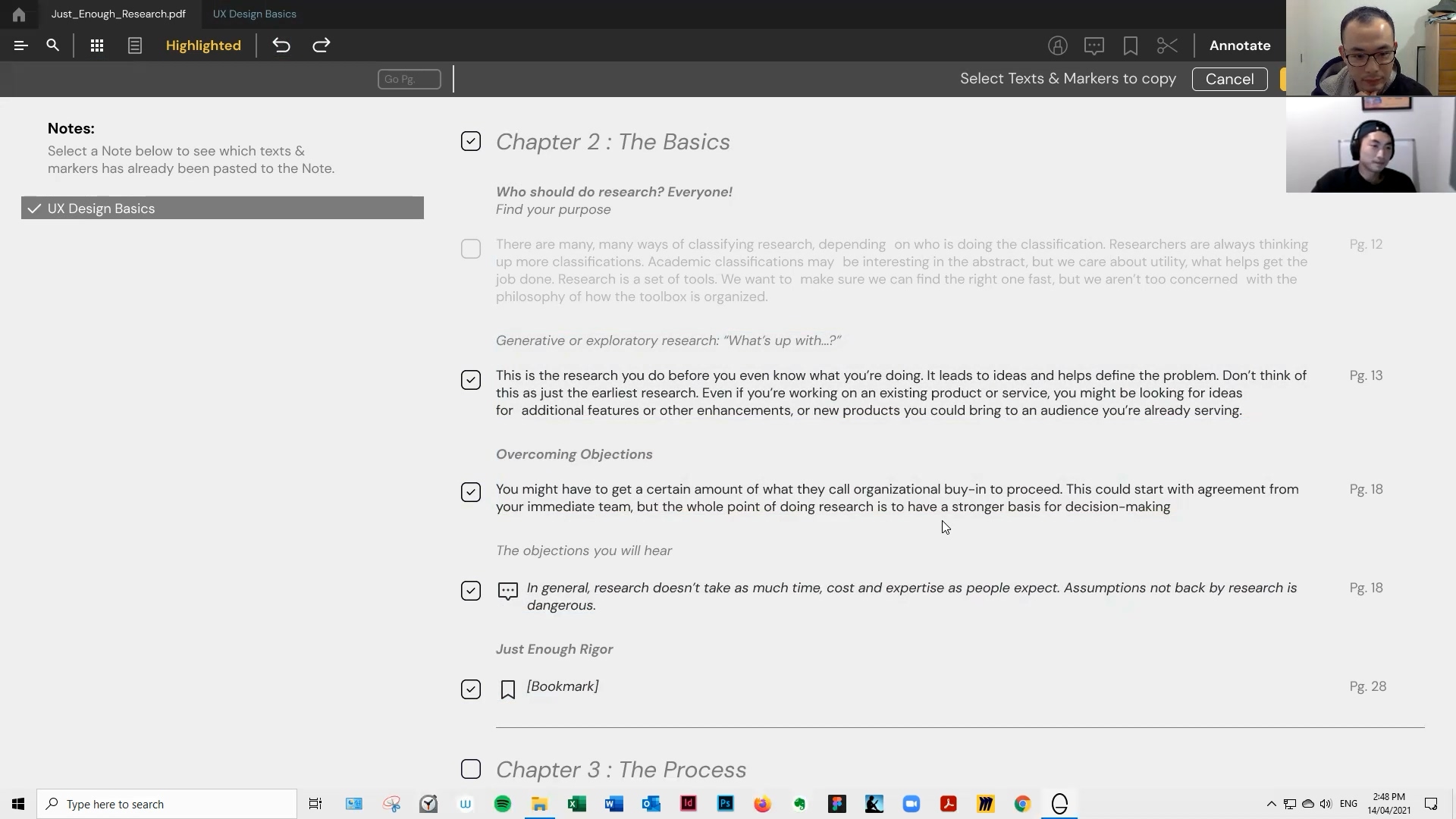This screenshot has height=819, width=1456.
Task: Jump to Pg. 28 reference
Action: pyautogui.click(x=1368, y=686)
